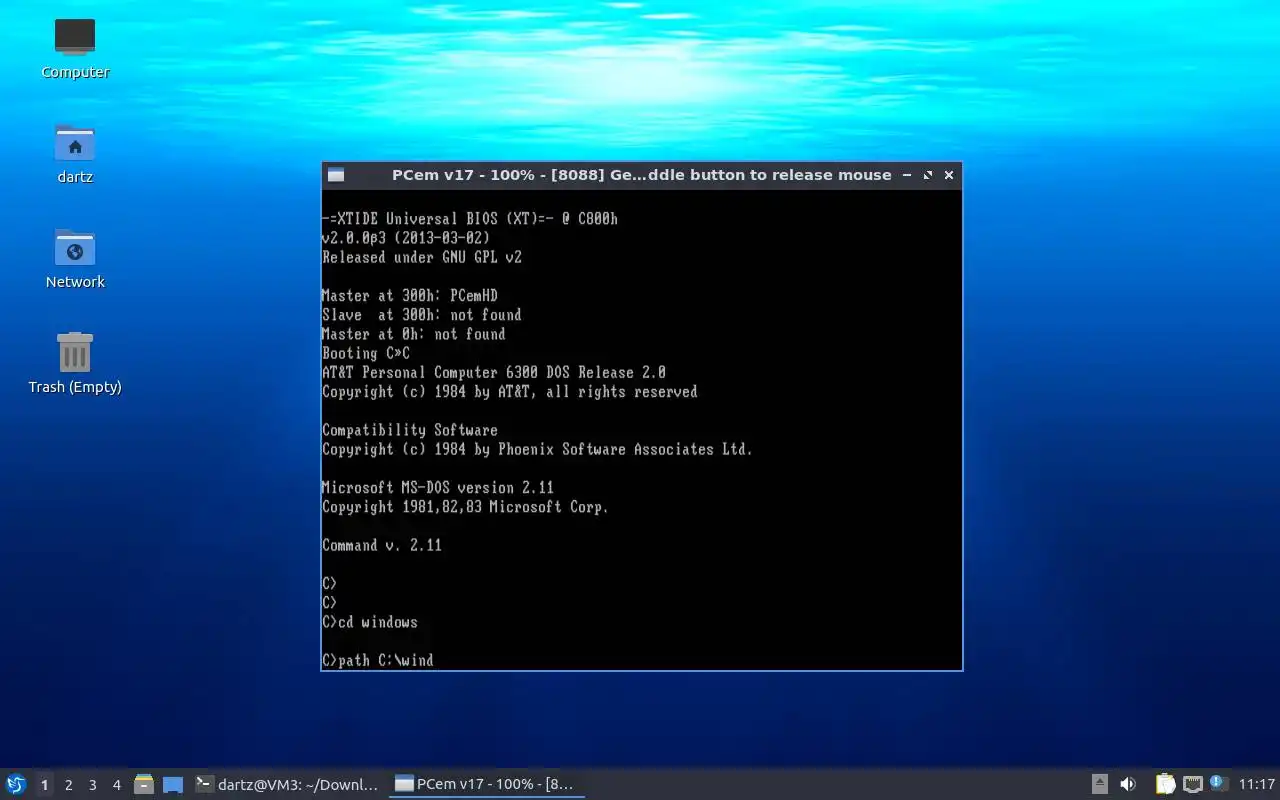
Task: Open the clipboard manager tray icon
Action: pos(1165,784)
